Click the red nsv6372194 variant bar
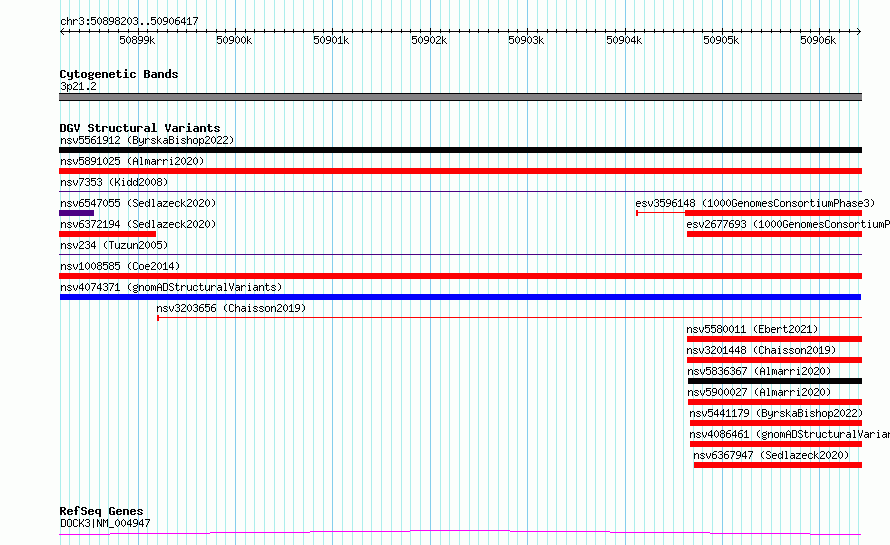 (107, 234)
